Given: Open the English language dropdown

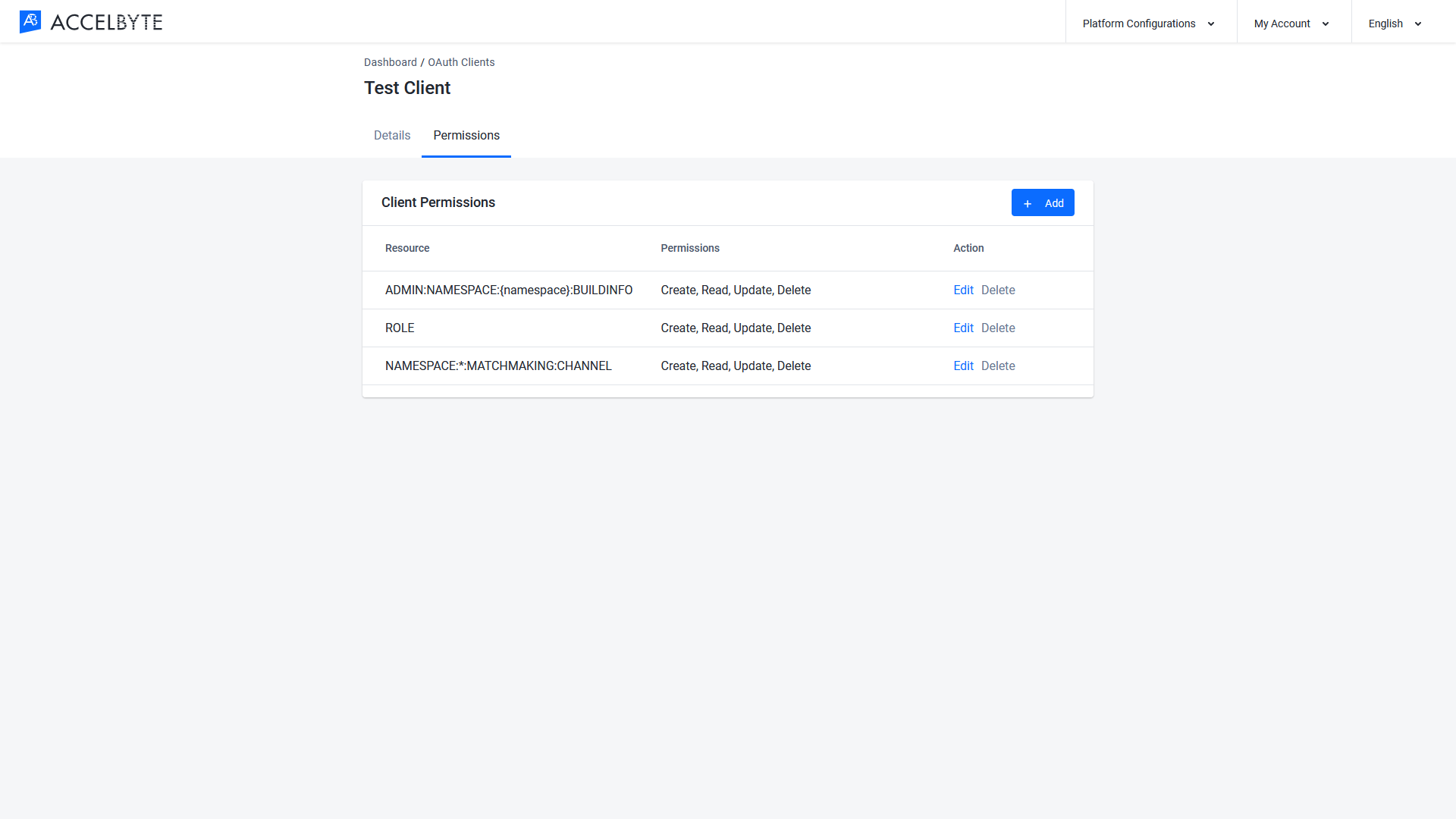Looking at the screenshot, I should pyautogui.click(x=1395, y=24).
